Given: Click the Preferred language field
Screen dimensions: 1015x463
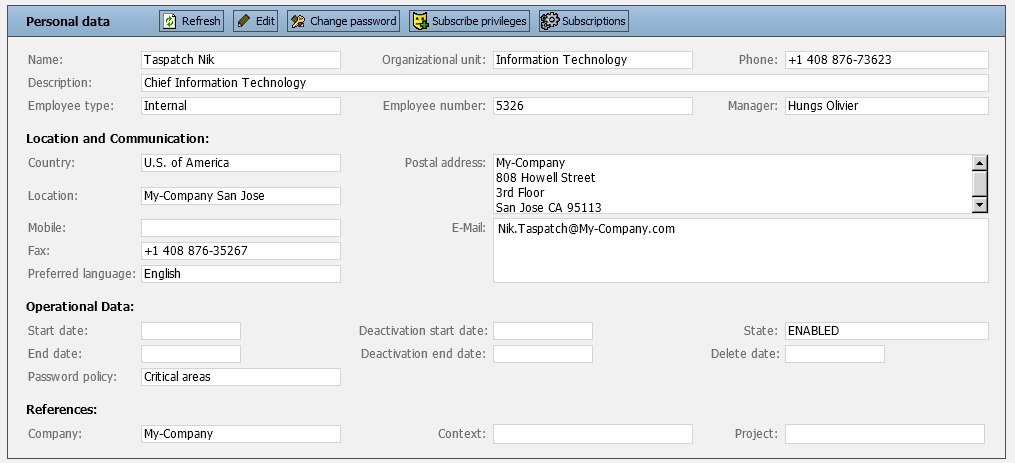Looking at the screenshot, I should click(x=240, y=274).
